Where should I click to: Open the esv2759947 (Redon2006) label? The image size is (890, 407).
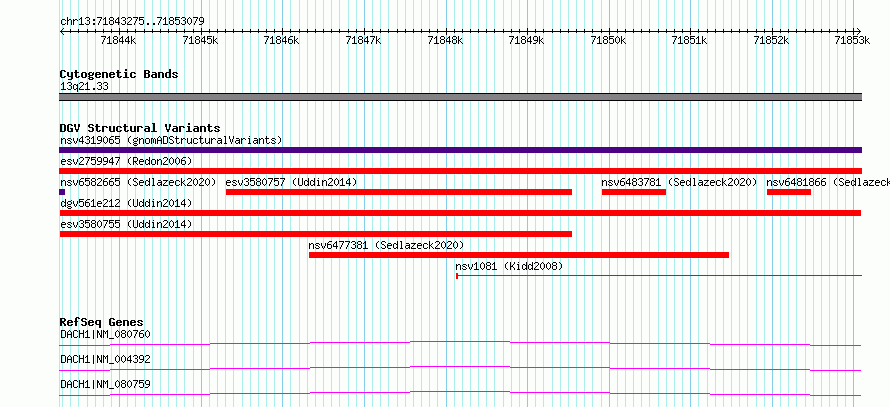click(126, 161)
